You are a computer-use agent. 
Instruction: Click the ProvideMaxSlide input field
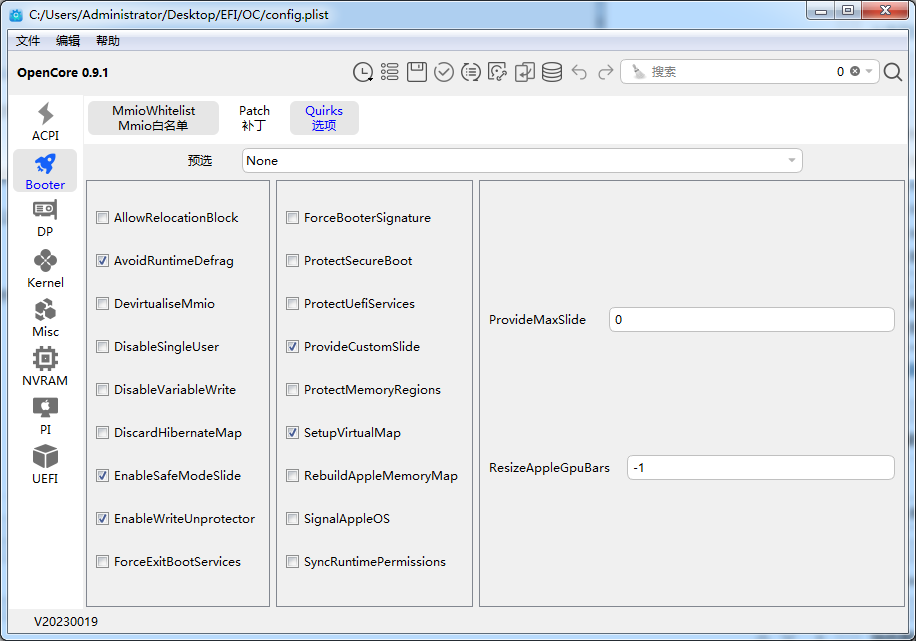click(751, 320)
